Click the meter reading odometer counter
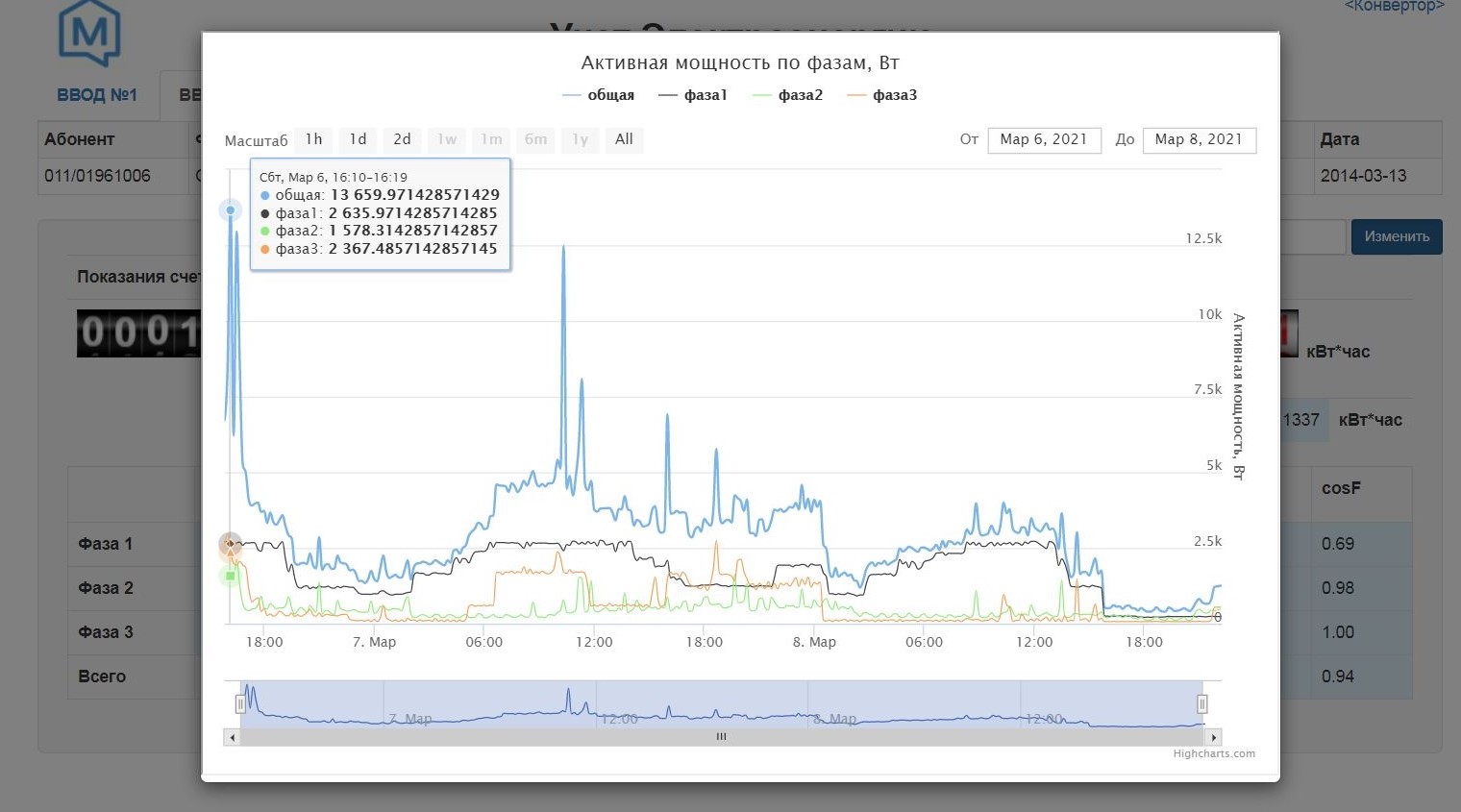This screenshot has width=1461, height=812. pyautogui.click(x=138, y=333)
